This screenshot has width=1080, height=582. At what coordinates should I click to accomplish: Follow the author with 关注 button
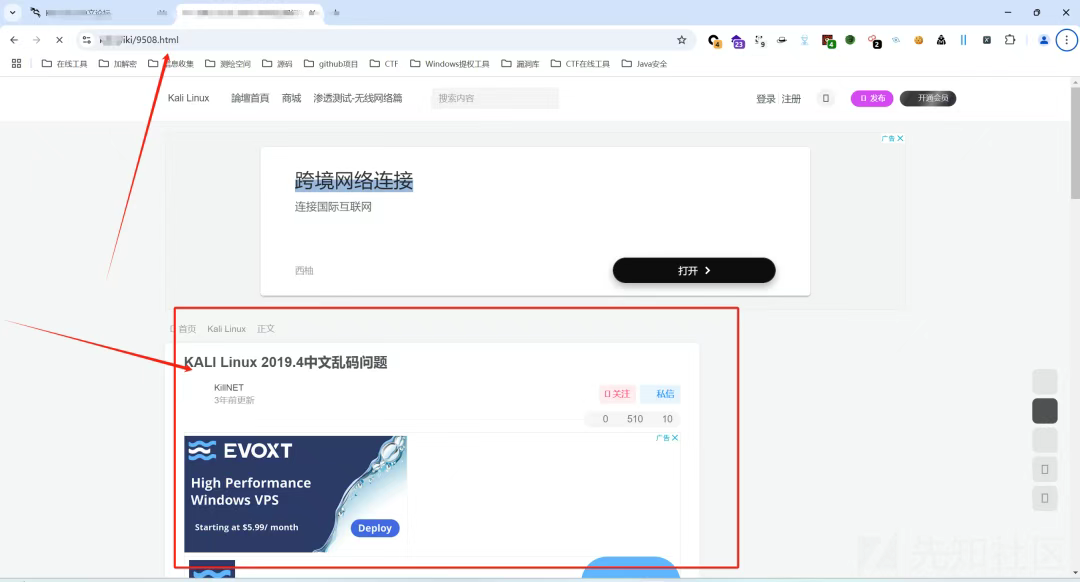(x=617, y=393)
